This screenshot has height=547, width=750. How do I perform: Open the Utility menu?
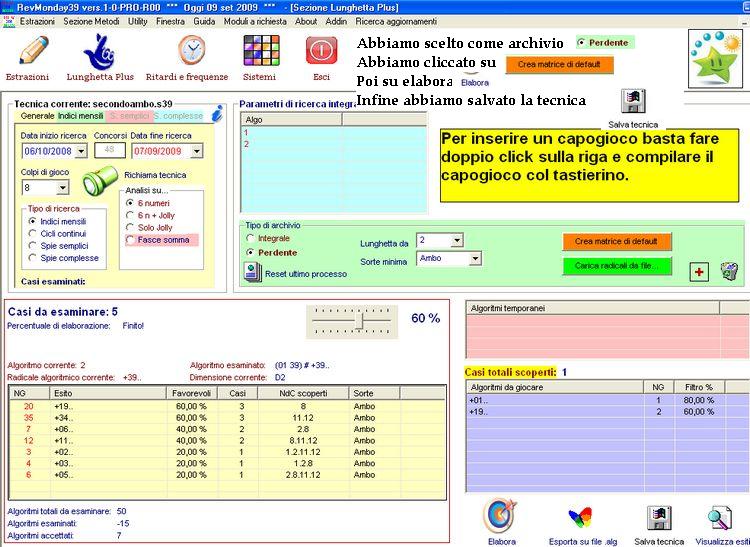click(138, 22)
